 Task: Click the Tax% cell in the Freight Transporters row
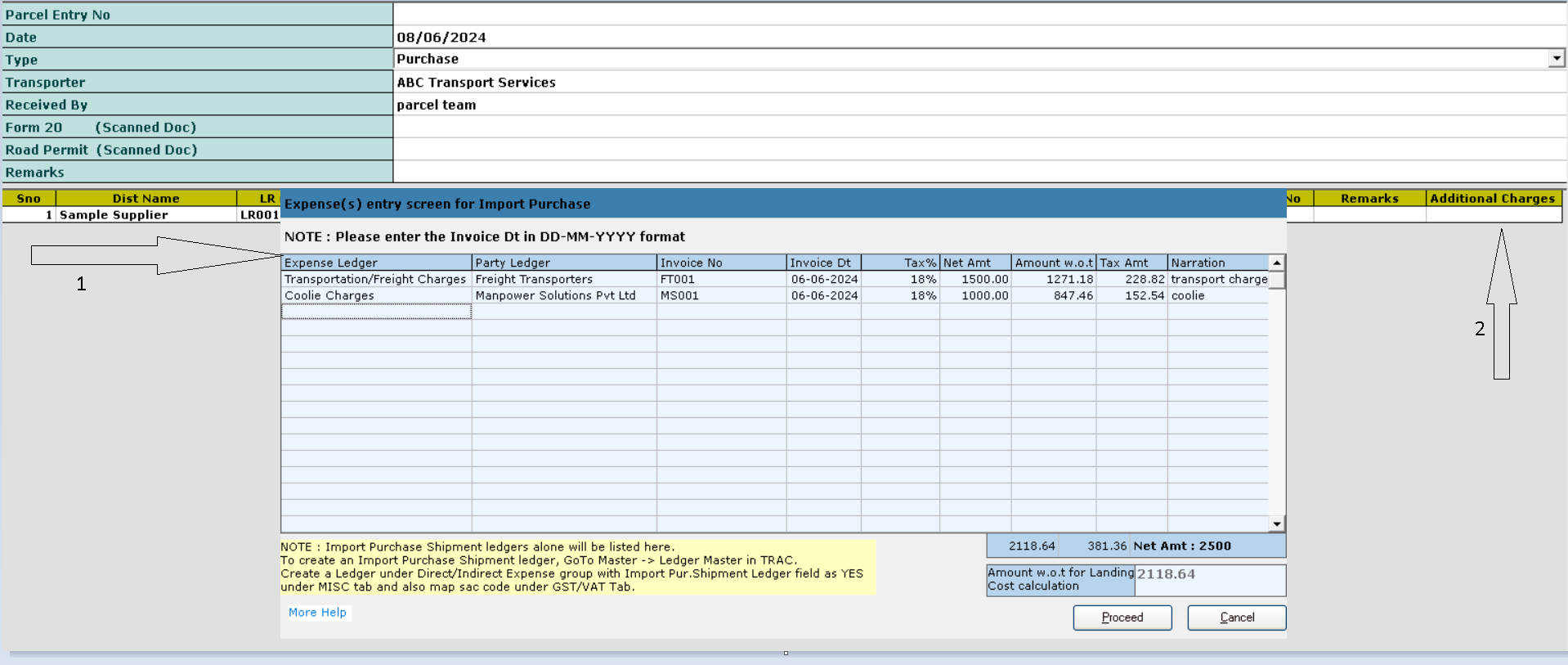click(900, 279)
